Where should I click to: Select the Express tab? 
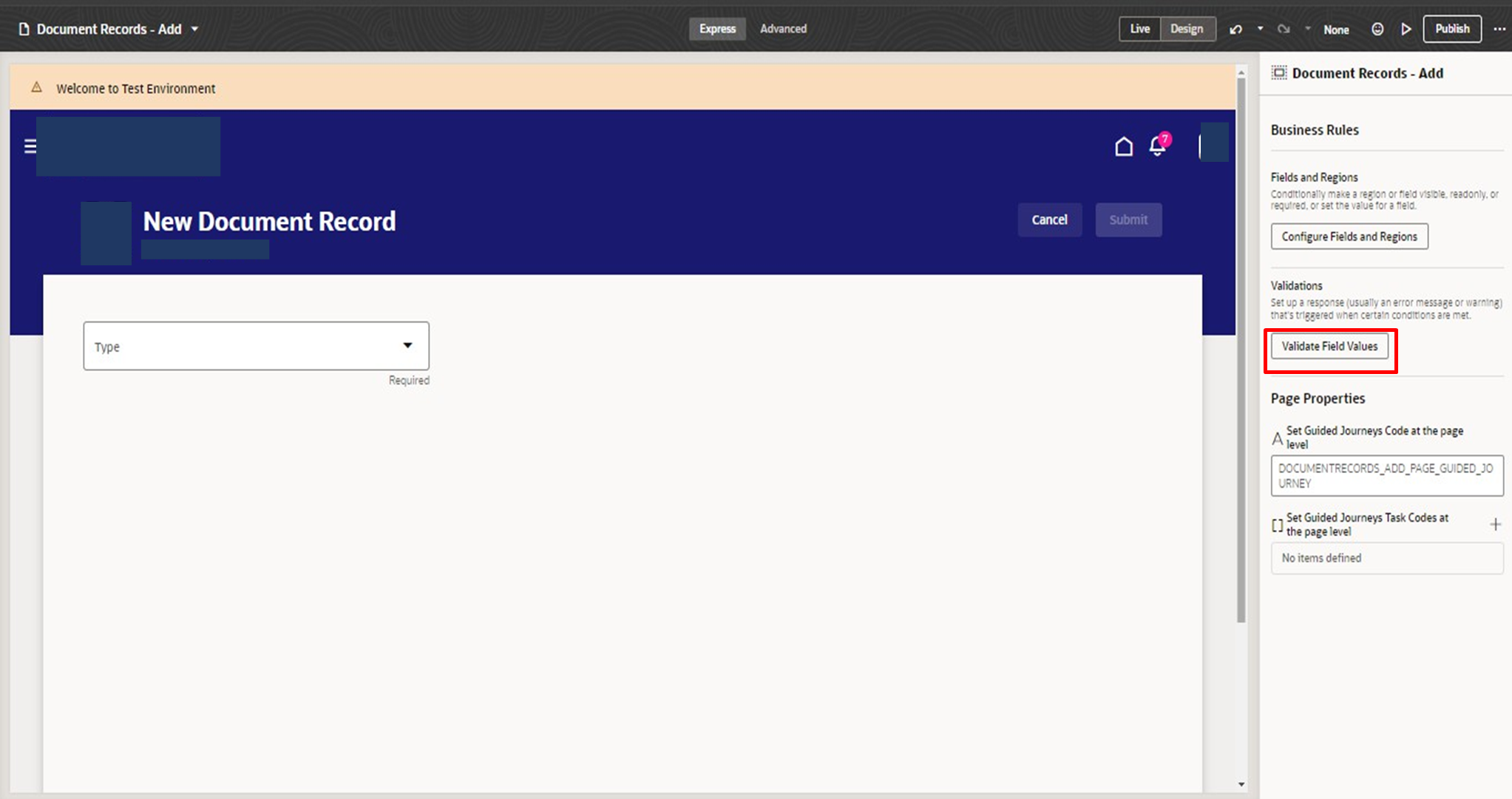coord(716,28)
